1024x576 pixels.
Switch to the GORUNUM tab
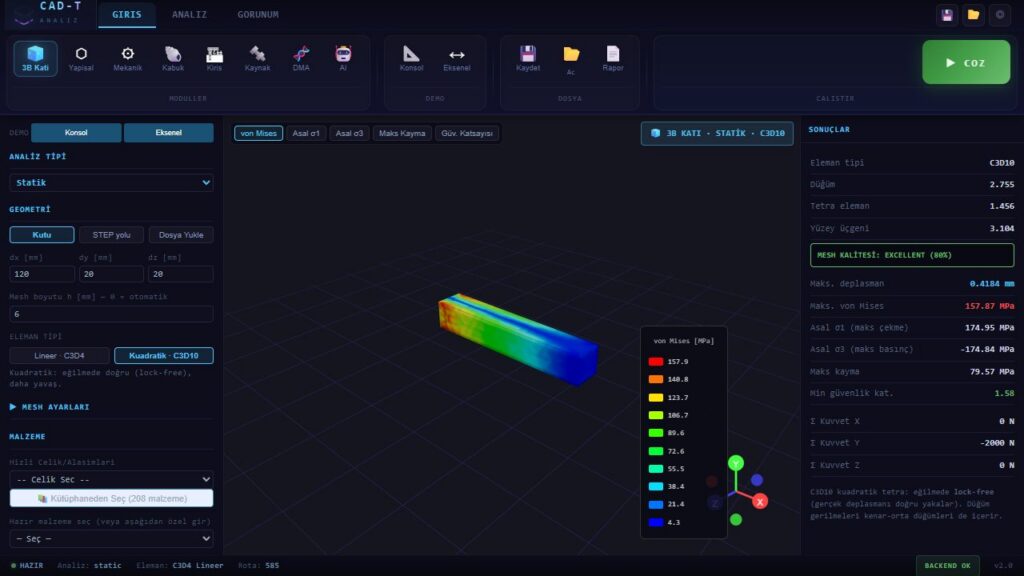click(258, 14)
